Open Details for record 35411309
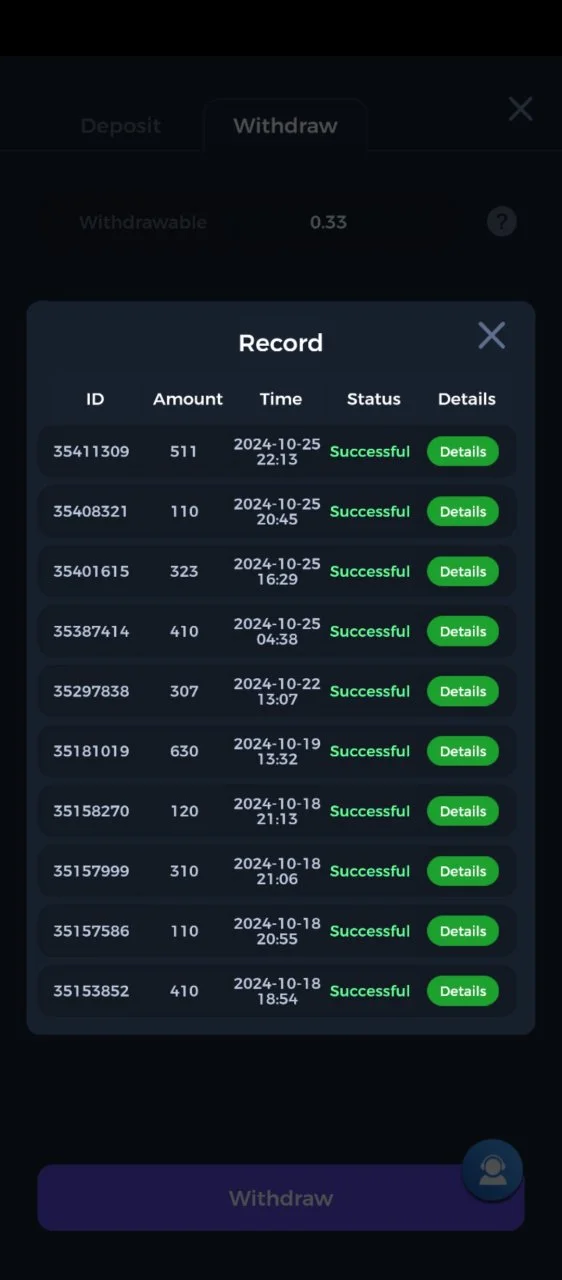Screen dimensions: 562x1280 pos(463,451)
